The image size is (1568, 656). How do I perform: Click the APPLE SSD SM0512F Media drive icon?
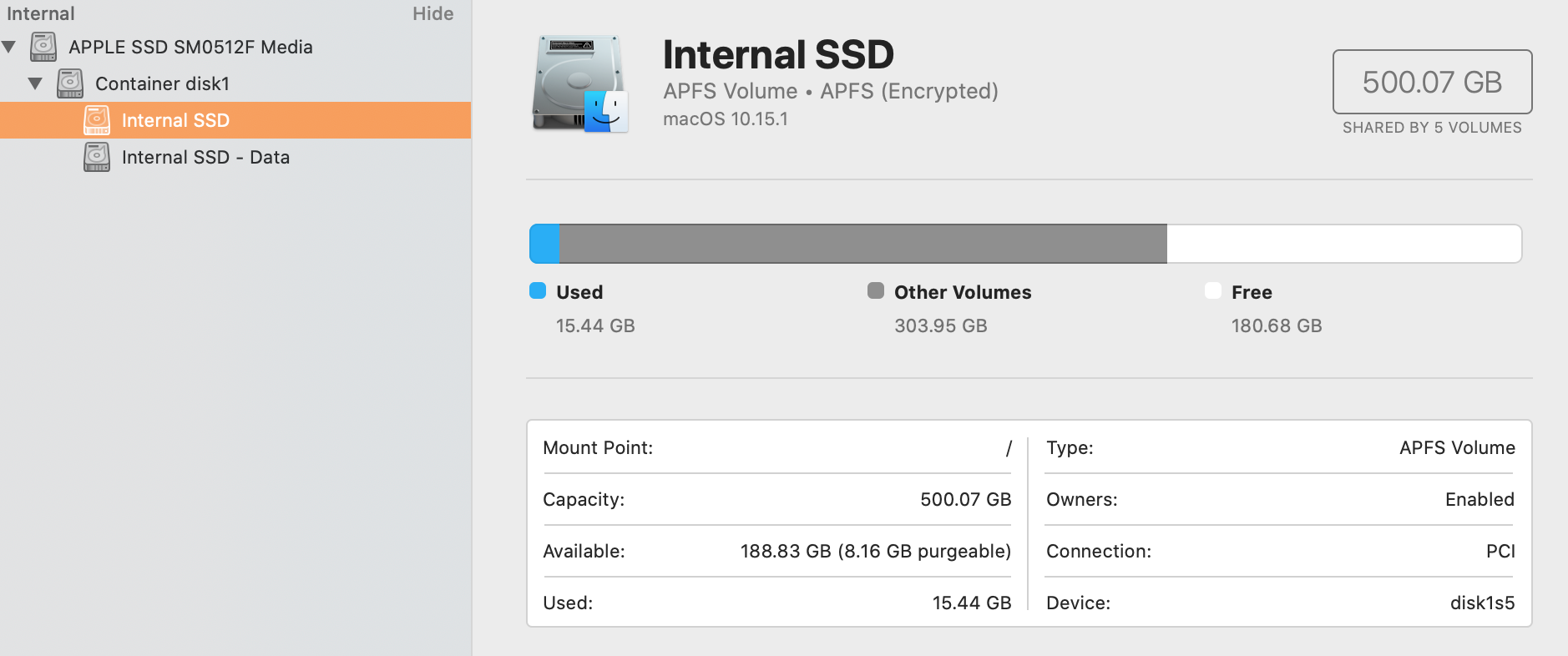(43, 47)
